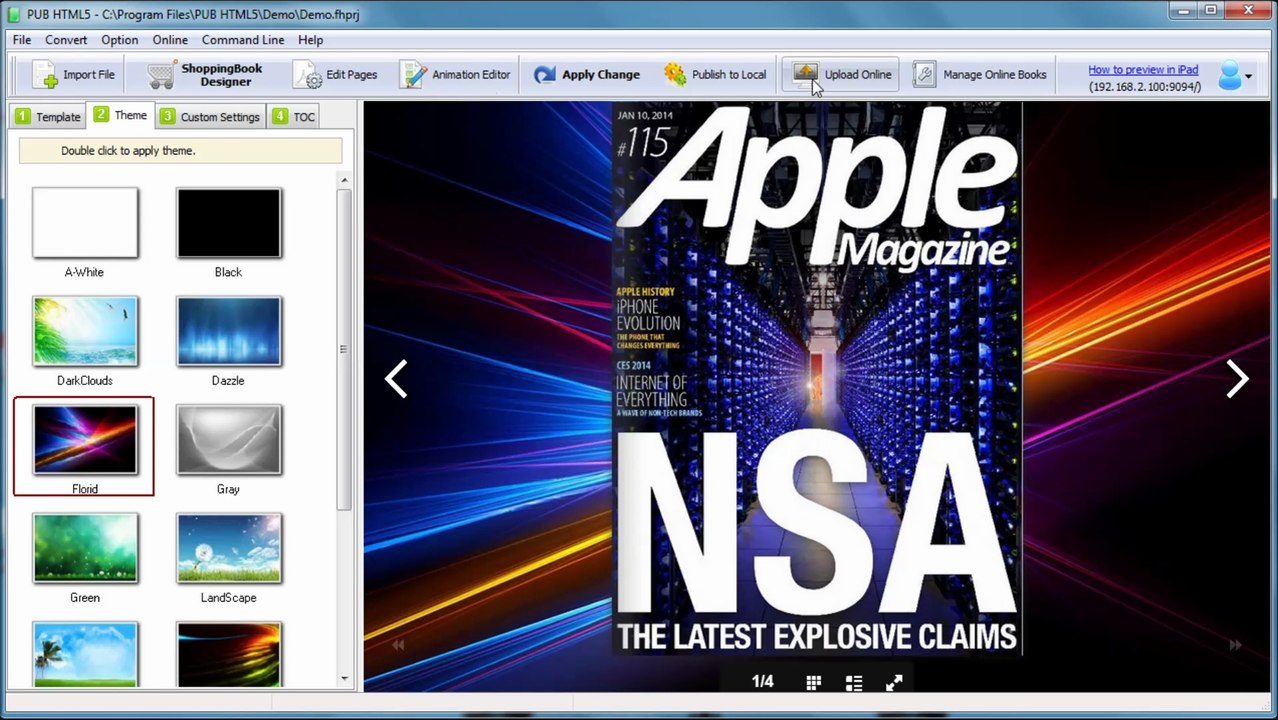Image resolution: width=1278 pixels, height=720 pixels.
Task: Expand the user account dropdown arrow
Action: [1248, 76]
